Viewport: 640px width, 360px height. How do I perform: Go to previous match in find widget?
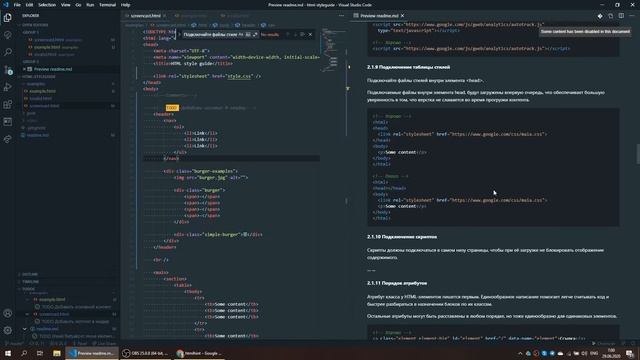pyautogui.click(x=288, y=35)
